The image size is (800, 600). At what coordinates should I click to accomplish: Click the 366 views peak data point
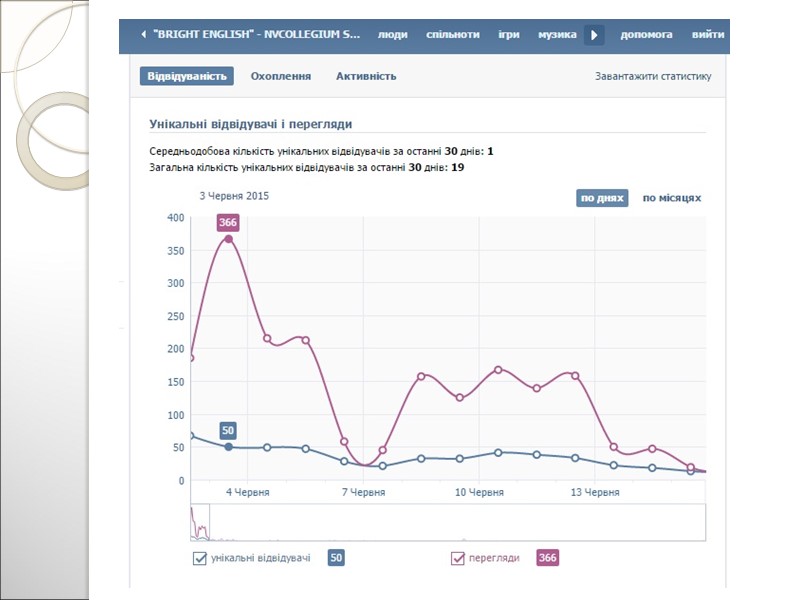click(229, 239)
